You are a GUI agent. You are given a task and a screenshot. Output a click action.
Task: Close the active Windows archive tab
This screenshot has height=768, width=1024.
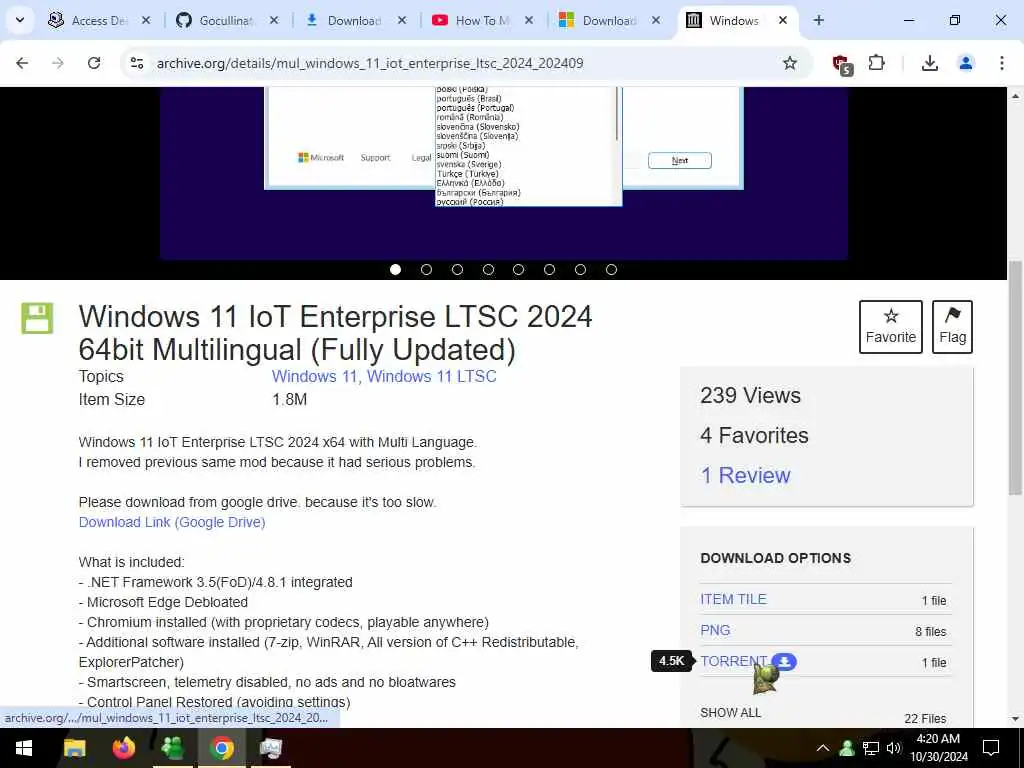(x=782, y=20)
